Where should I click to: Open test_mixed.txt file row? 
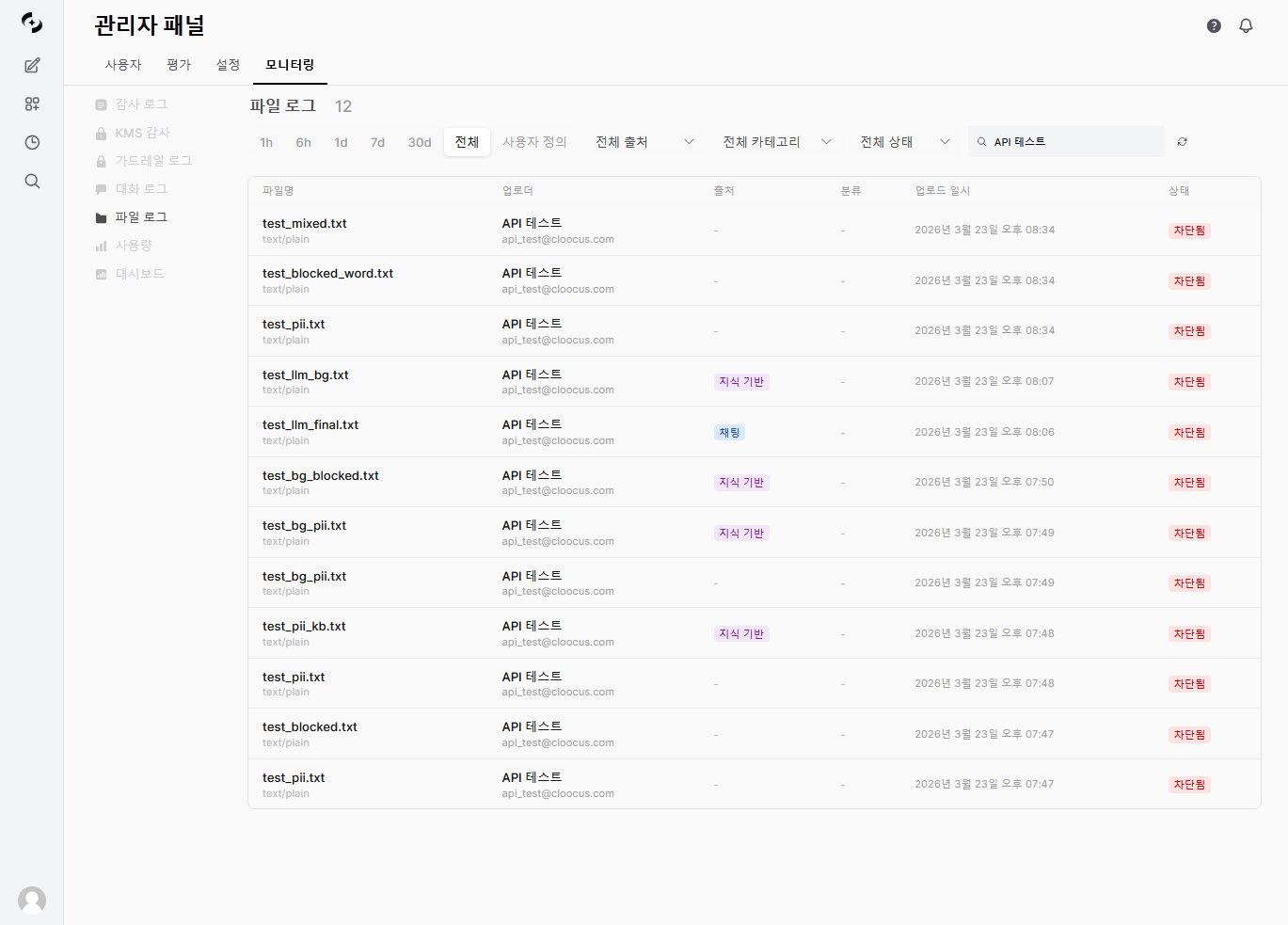[755, 231]
